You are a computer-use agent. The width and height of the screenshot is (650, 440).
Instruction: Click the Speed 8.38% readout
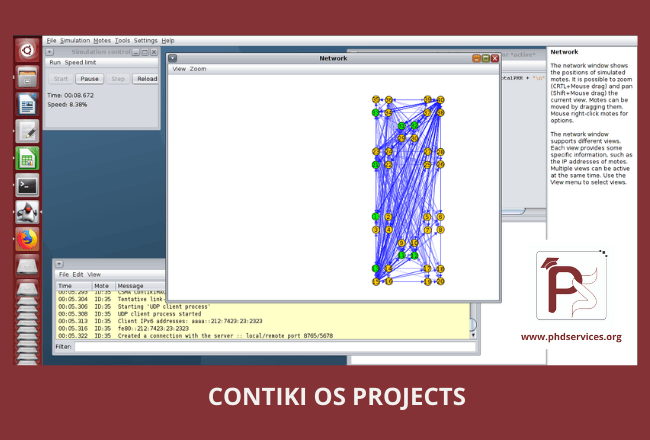point(67,105)
